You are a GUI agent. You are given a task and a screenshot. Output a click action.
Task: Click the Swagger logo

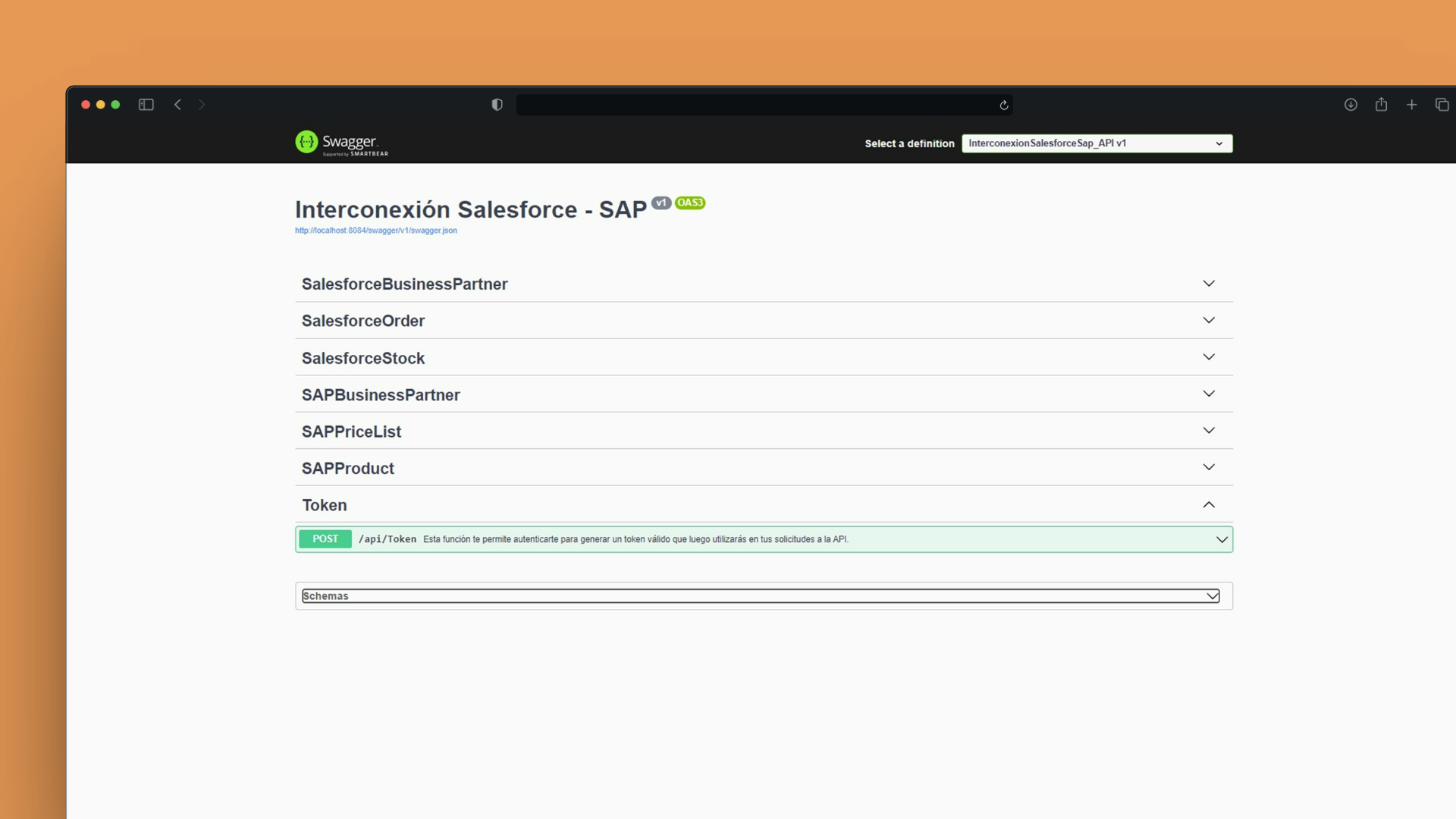pyautogui.click(x=341, y=143)
